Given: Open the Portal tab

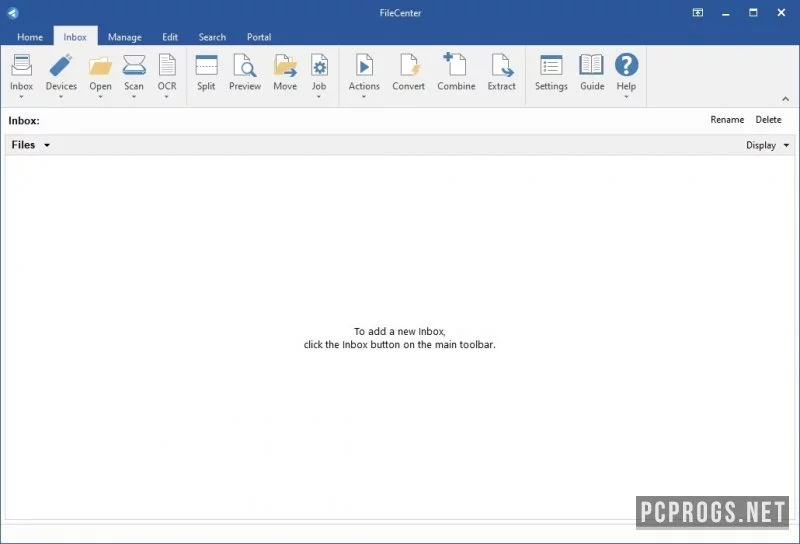Looking at the screenshot, I should (x=259, y=37).
